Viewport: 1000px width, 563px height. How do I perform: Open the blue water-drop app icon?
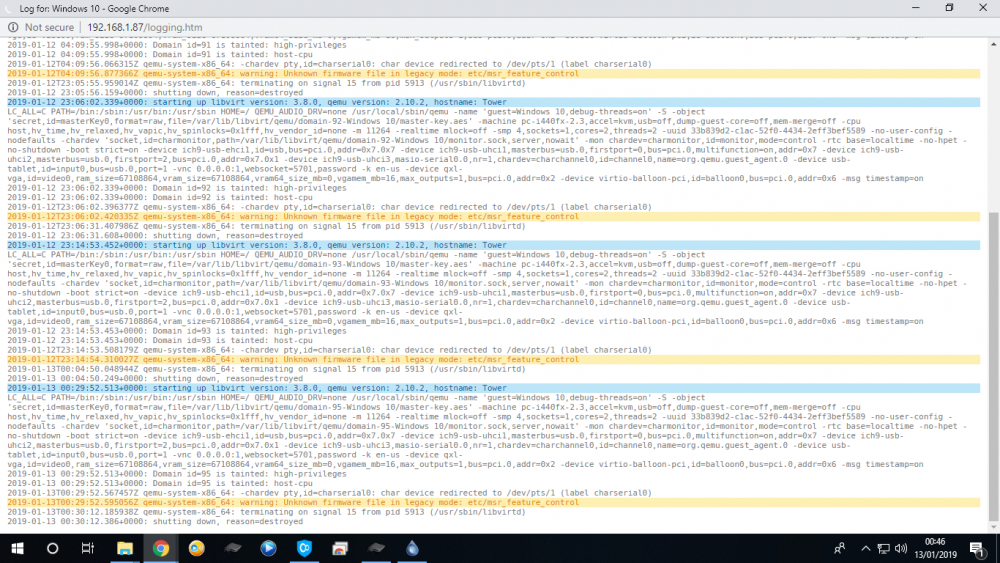(x=412, y=548)
